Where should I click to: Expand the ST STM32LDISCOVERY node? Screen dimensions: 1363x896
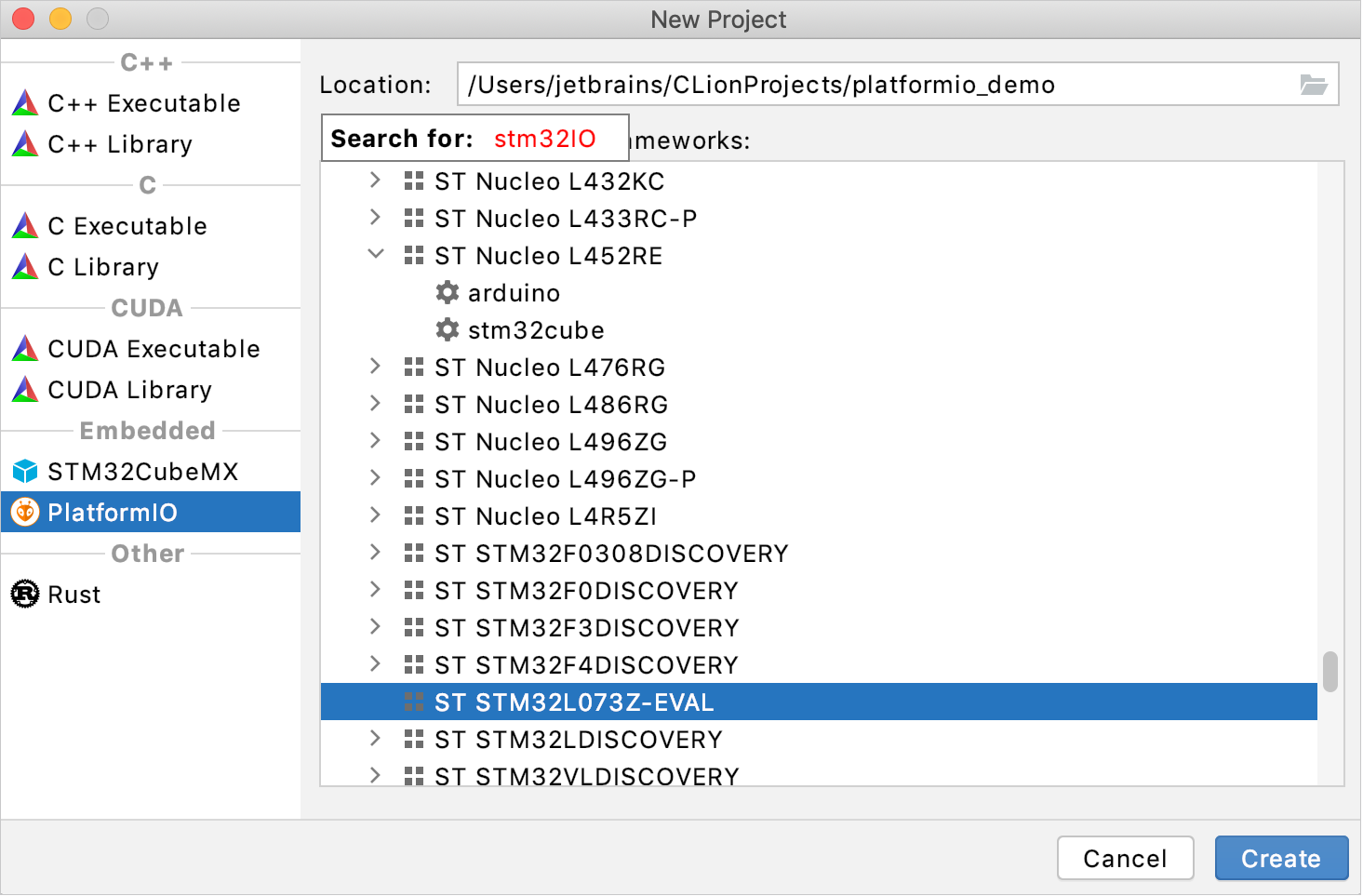375,738
